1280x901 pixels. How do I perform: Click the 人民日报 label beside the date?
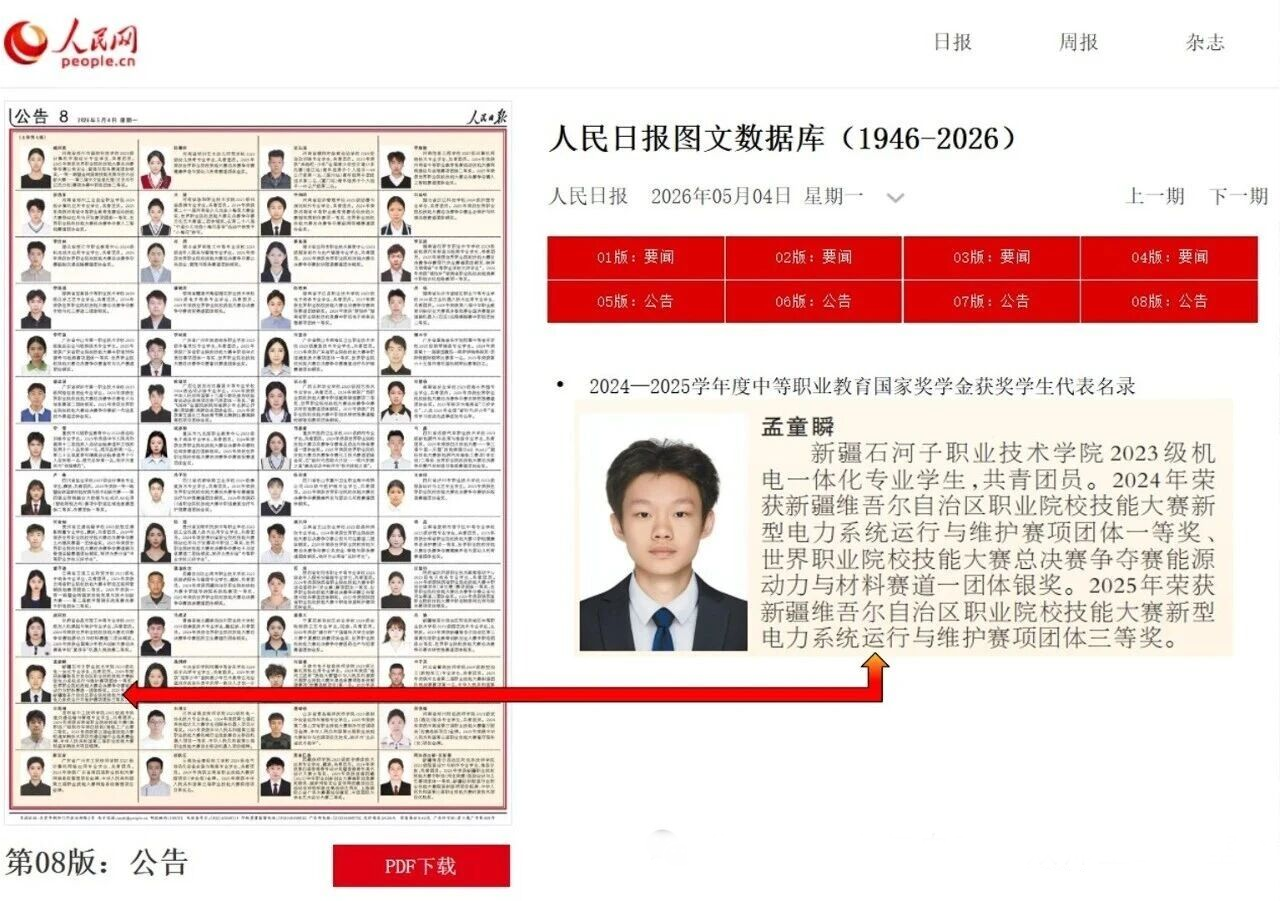pos(588,196)
